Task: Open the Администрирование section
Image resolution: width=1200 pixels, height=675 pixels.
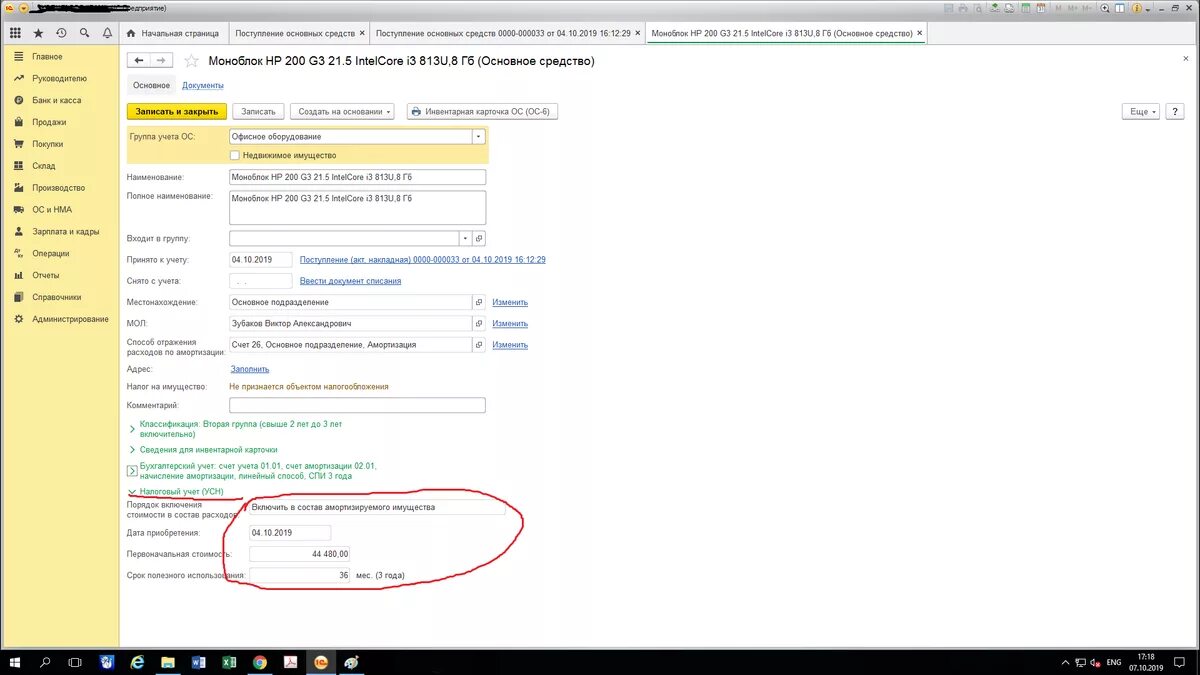Action: (x=70, y=319)
